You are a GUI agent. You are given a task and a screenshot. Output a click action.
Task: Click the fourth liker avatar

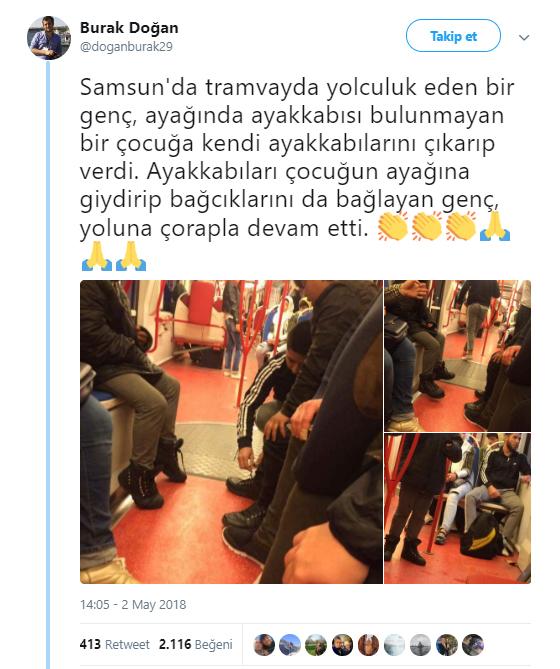click(x=342, y=645)
